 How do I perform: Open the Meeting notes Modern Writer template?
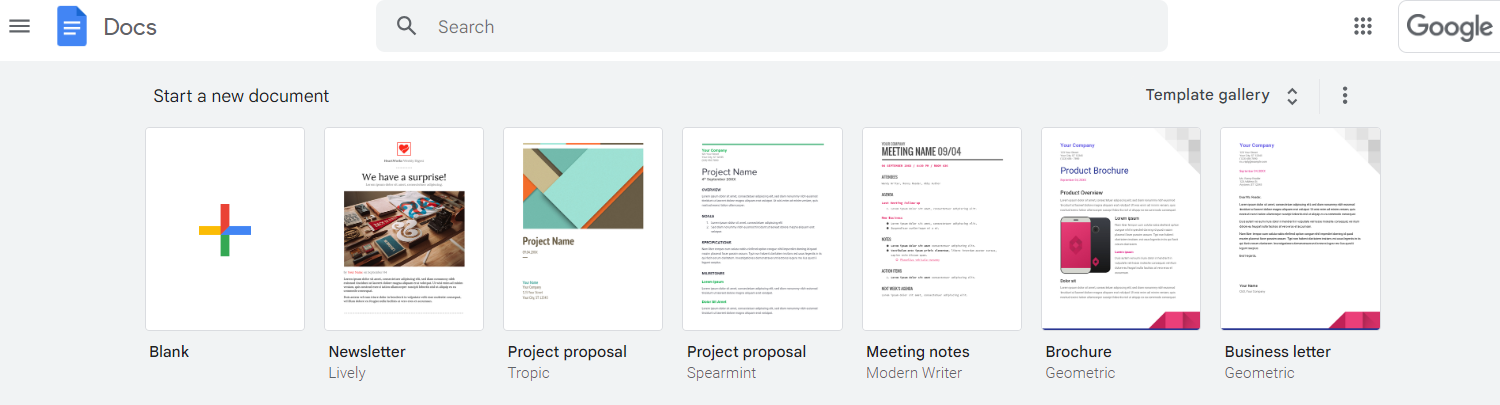pos(942,229)
